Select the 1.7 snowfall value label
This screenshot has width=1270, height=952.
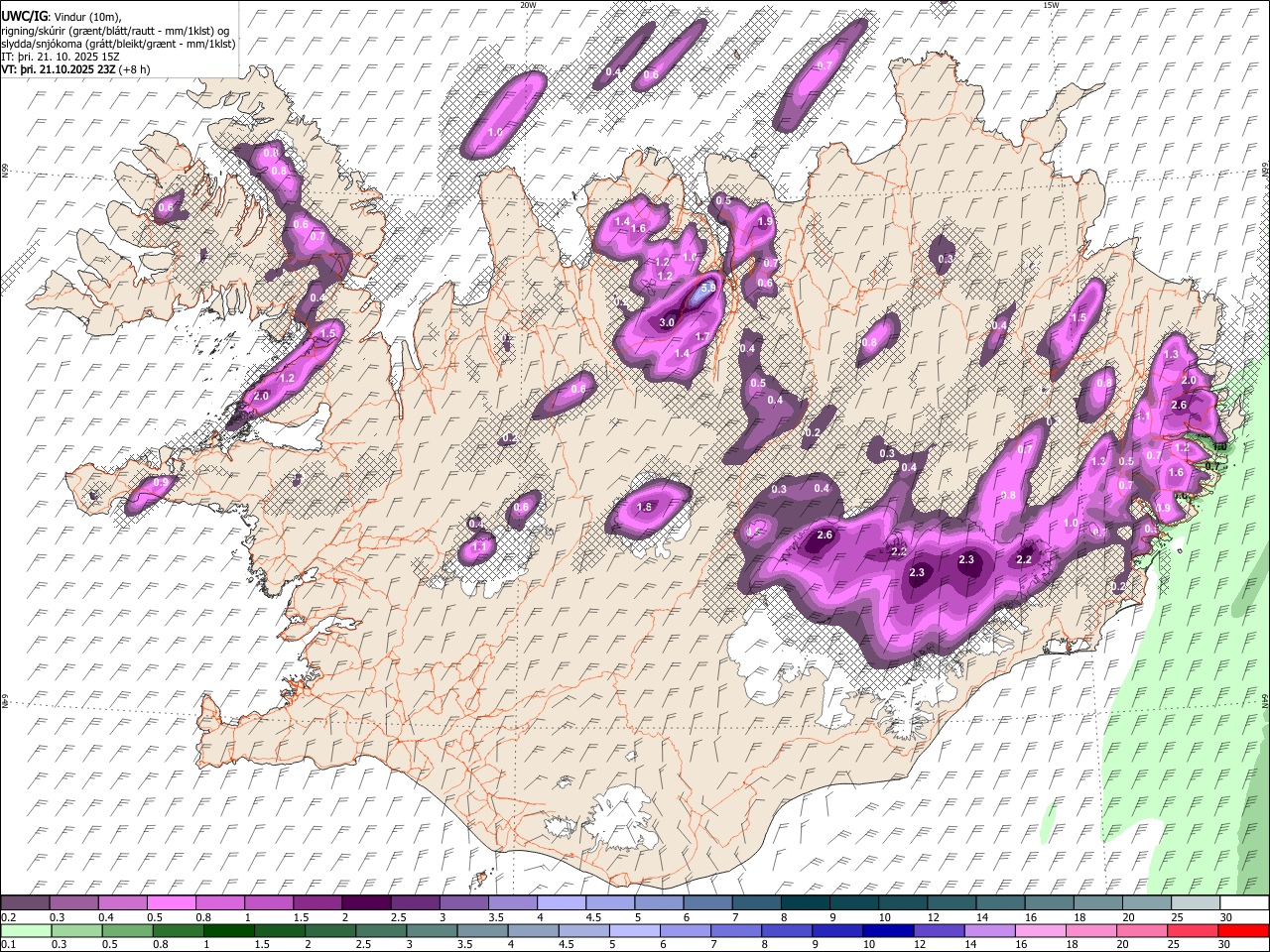701,337
